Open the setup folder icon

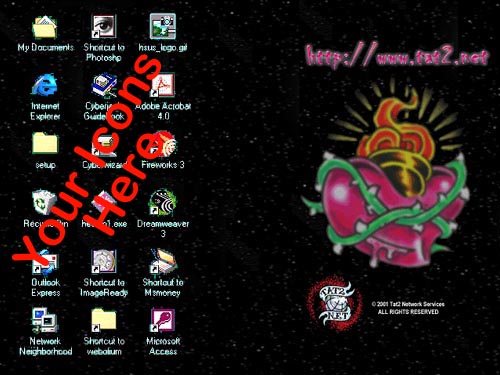[x=45, y=143]
